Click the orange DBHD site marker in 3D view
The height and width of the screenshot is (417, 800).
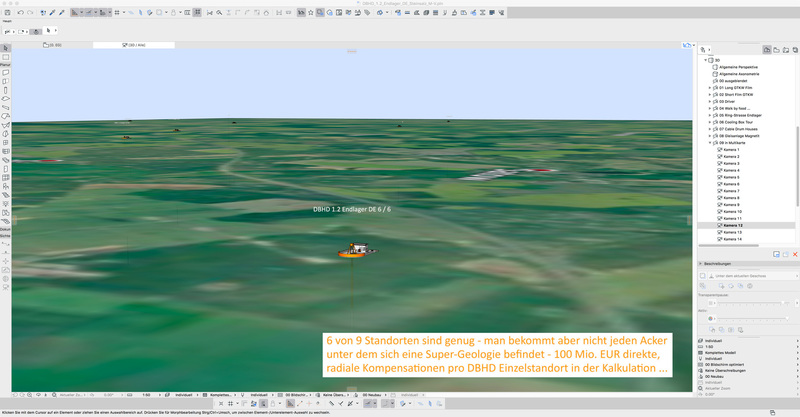pos(356,250)
